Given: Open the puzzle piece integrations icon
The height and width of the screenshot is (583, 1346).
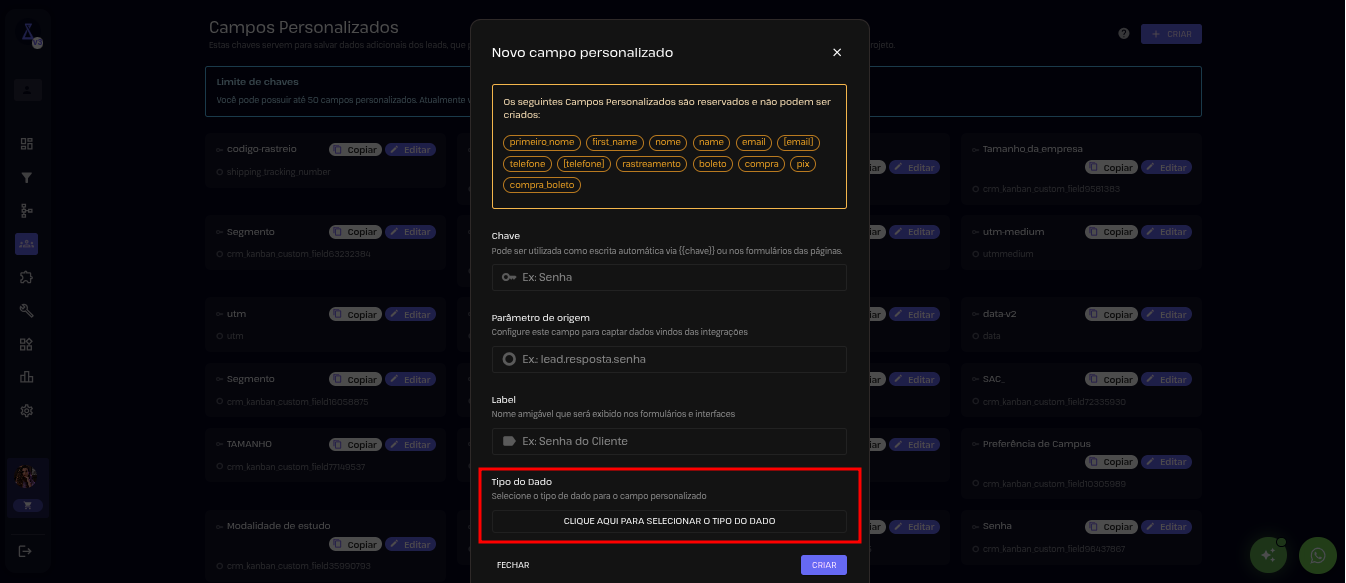Looking at the screenshot, I should (x=27, y=276).
